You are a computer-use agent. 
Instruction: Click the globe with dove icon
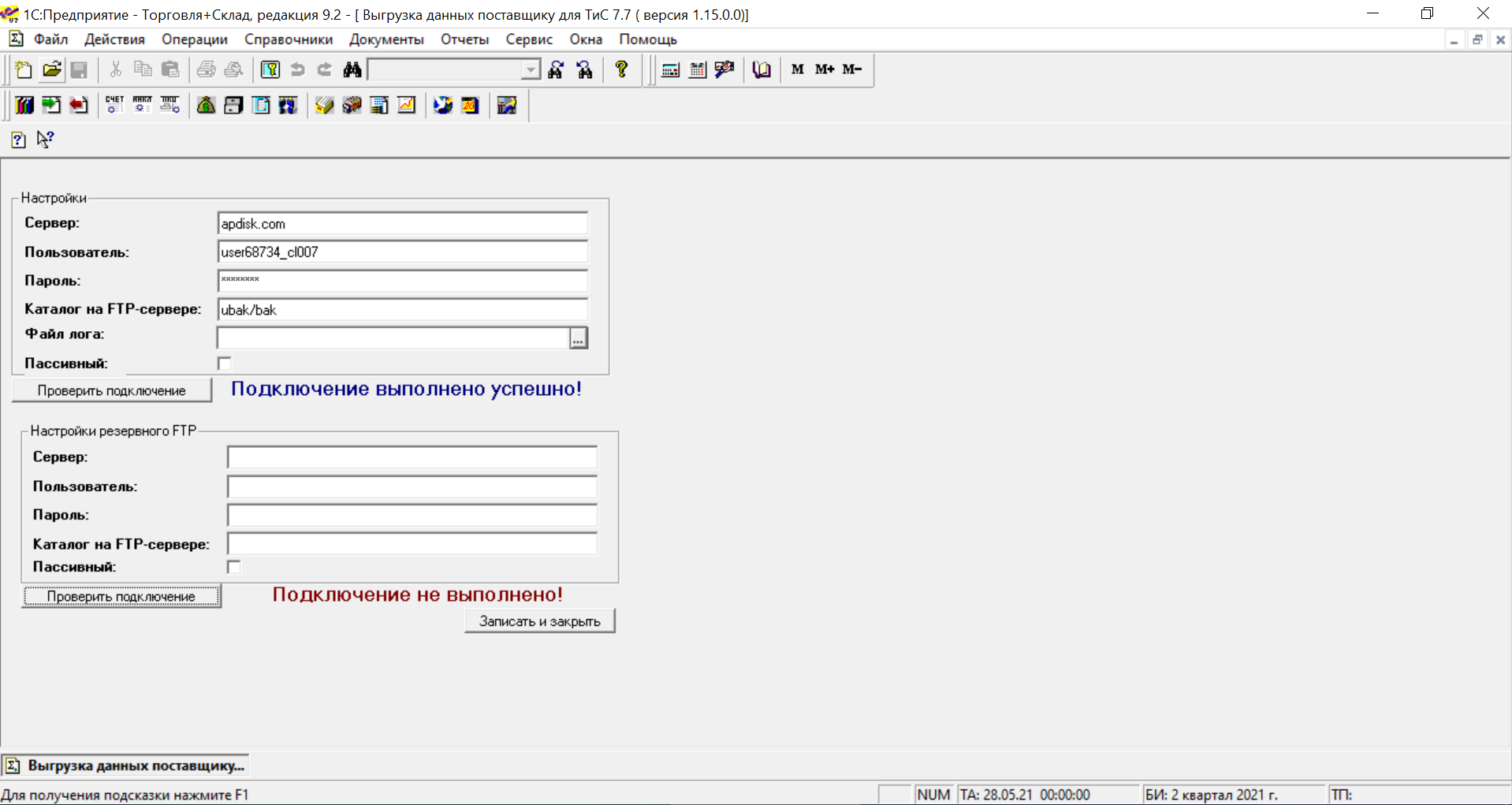click(443, 105)
